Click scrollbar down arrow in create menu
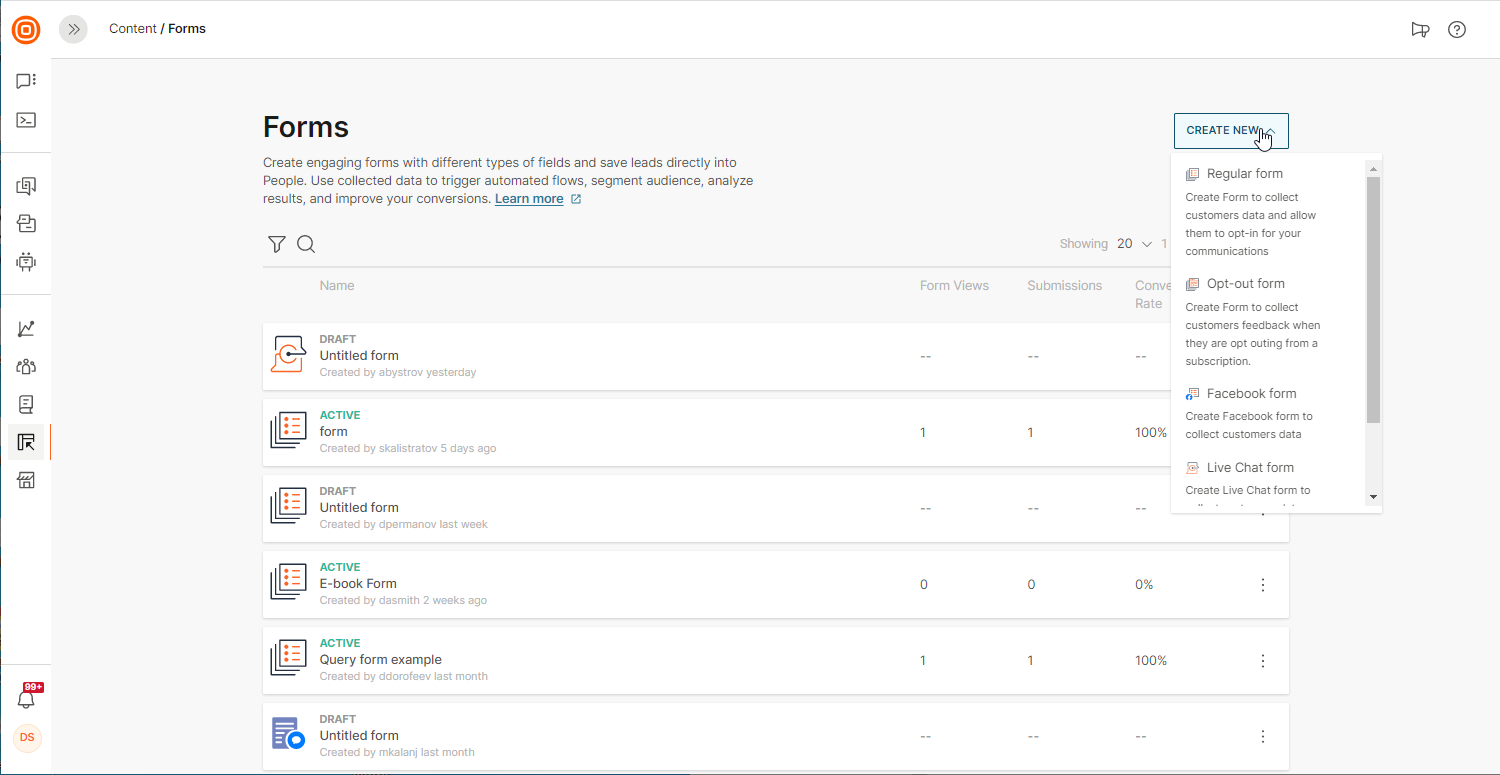Screen dimensions: 1500x775 tap(1373, 497)
